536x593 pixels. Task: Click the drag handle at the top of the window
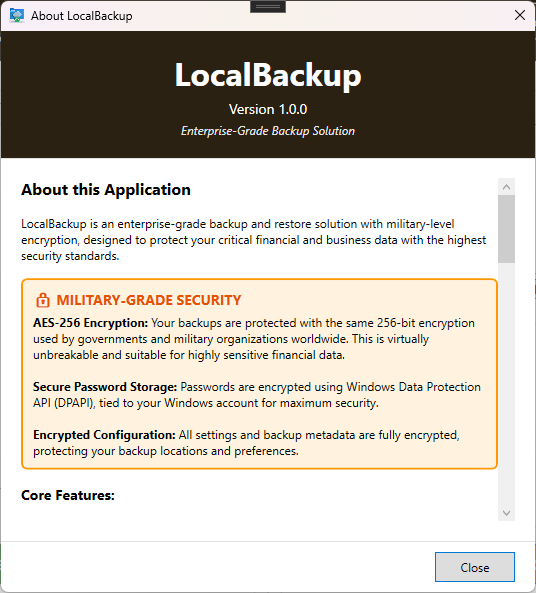point(268,6)
